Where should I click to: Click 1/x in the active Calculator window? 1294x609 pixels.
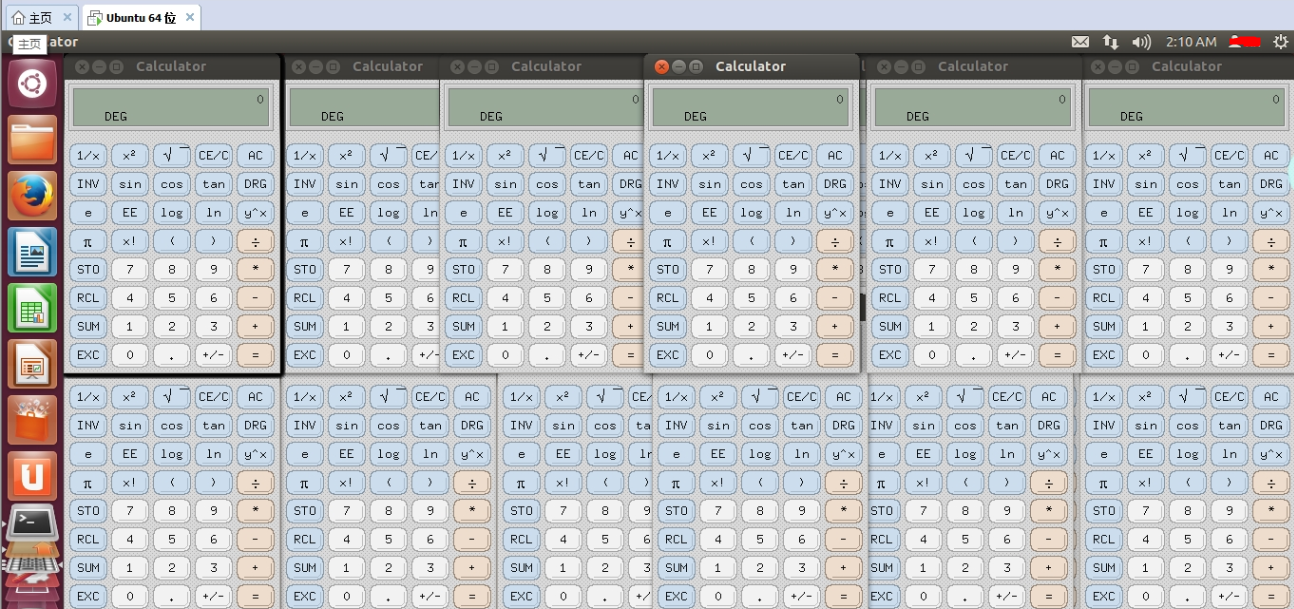[x=667, y=155]
